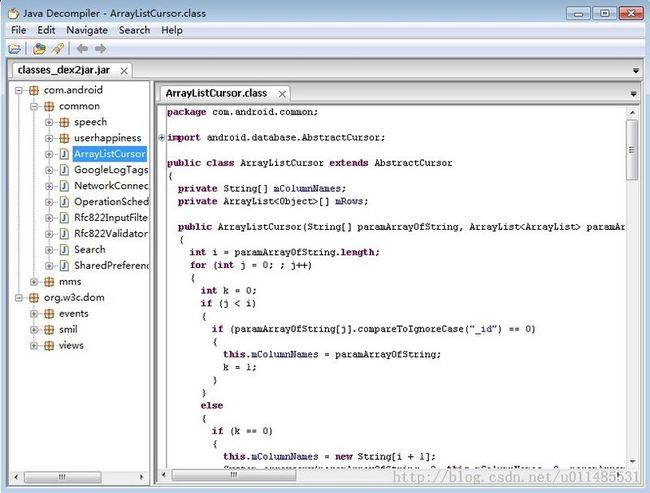Click the OperationSched class file icon
Screen dimensions: 650x493
click(64, 202)
